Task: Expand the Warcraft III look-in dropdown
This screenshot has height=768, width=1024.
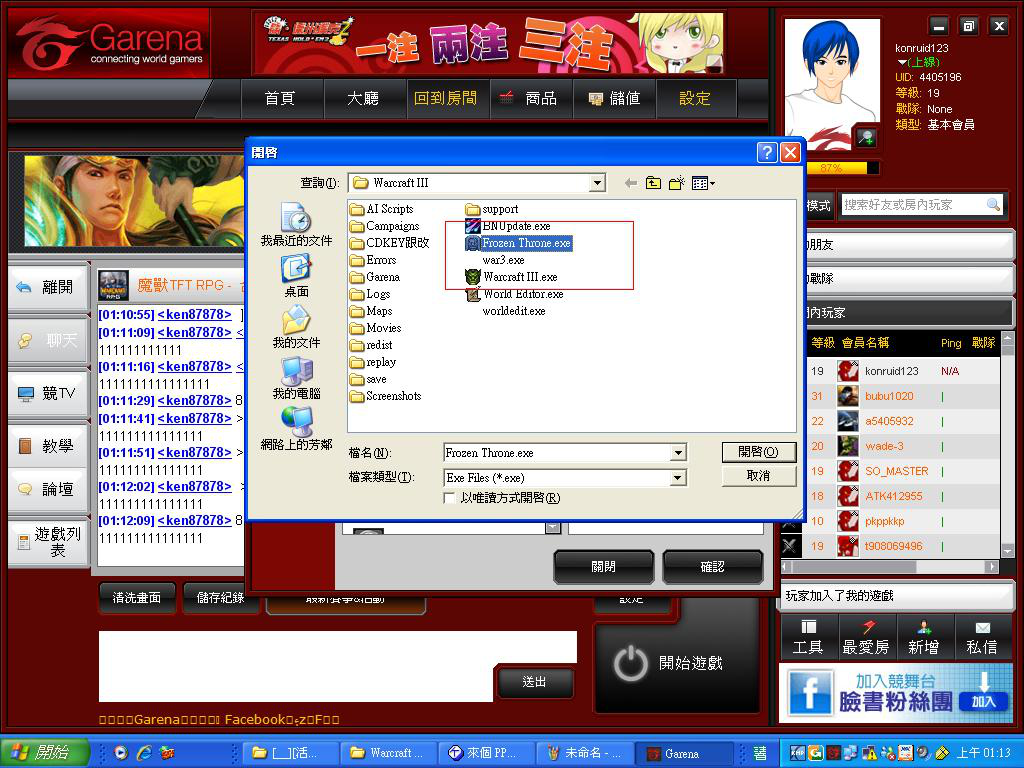Action: (597, 184)
